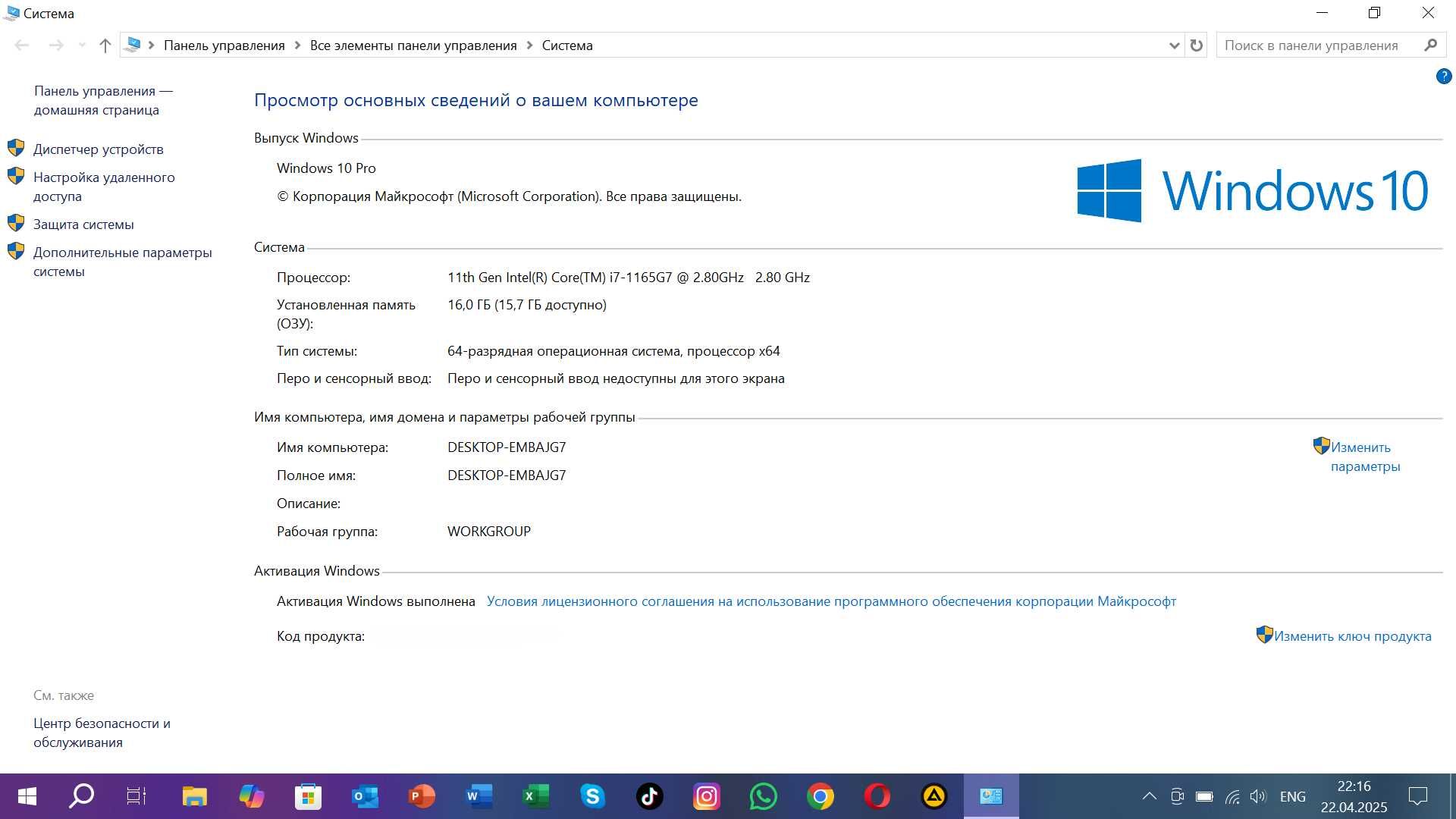Expand chevron after Панель управления breadcrumb
The height and width of the screenshot is (819, 1456).
pyautogui.click(x=297, y=45)
